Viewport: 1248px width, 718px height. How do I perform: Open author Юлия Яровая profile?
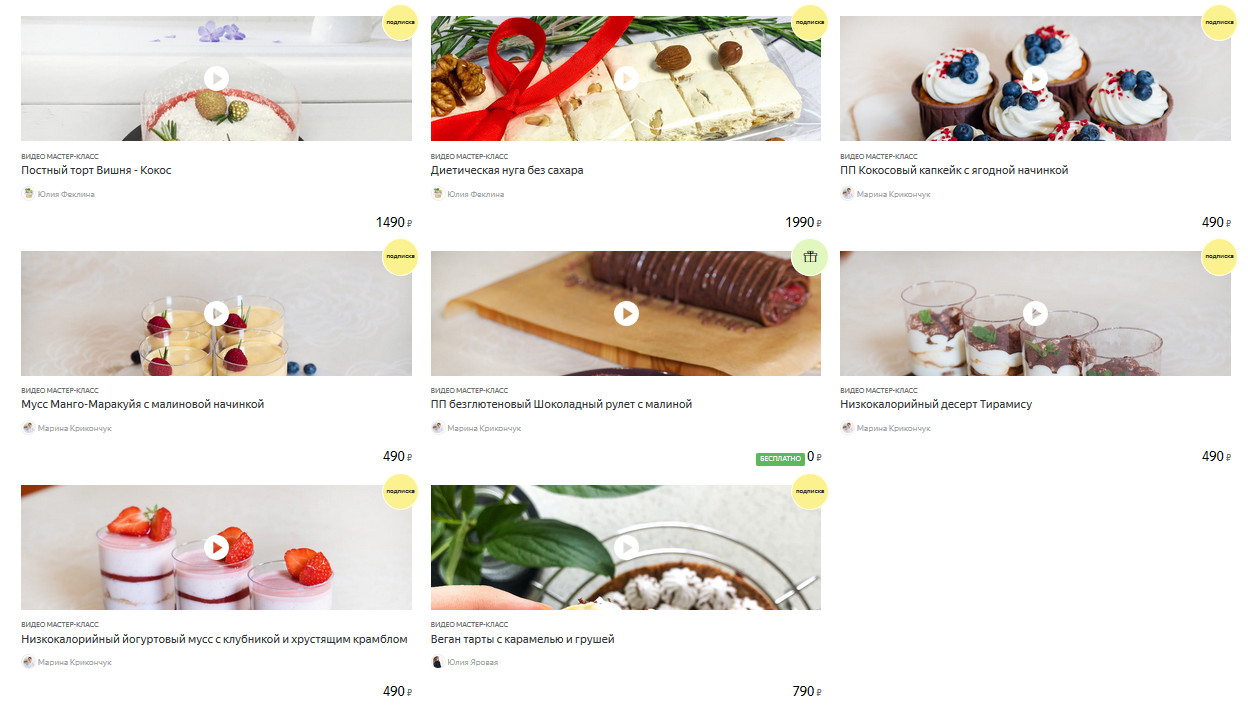tap(472, 662)
